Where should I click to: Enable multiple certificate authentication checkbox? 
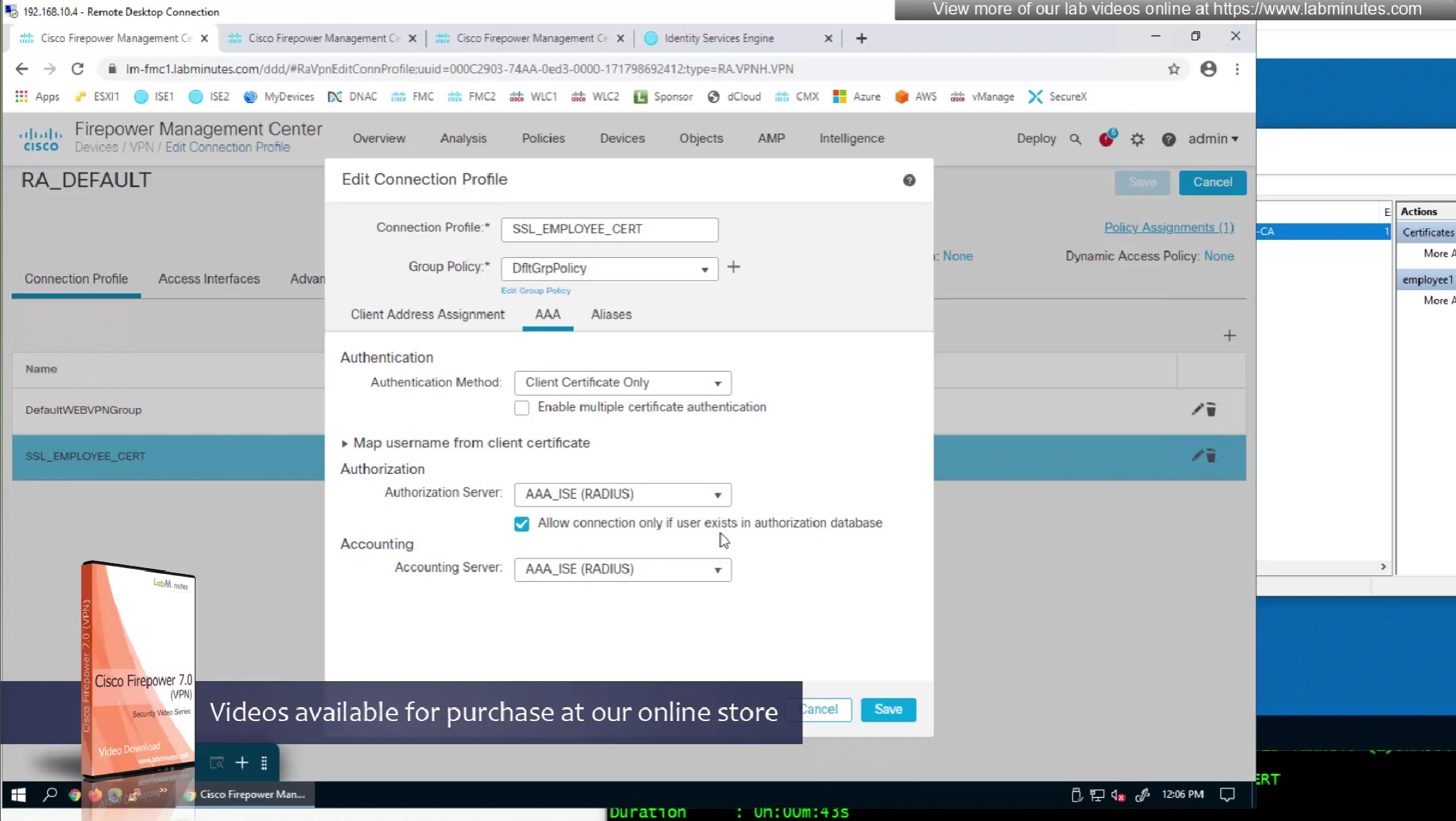[522, 408]
